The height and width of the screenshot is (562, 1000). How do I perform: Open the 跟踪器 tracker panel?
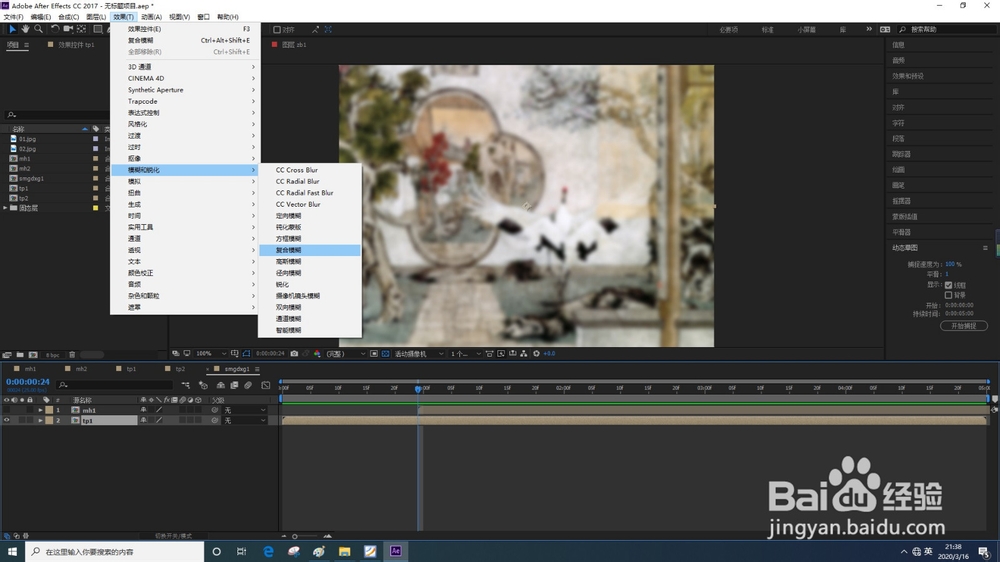pyautogui.click(x=901, y=154)
